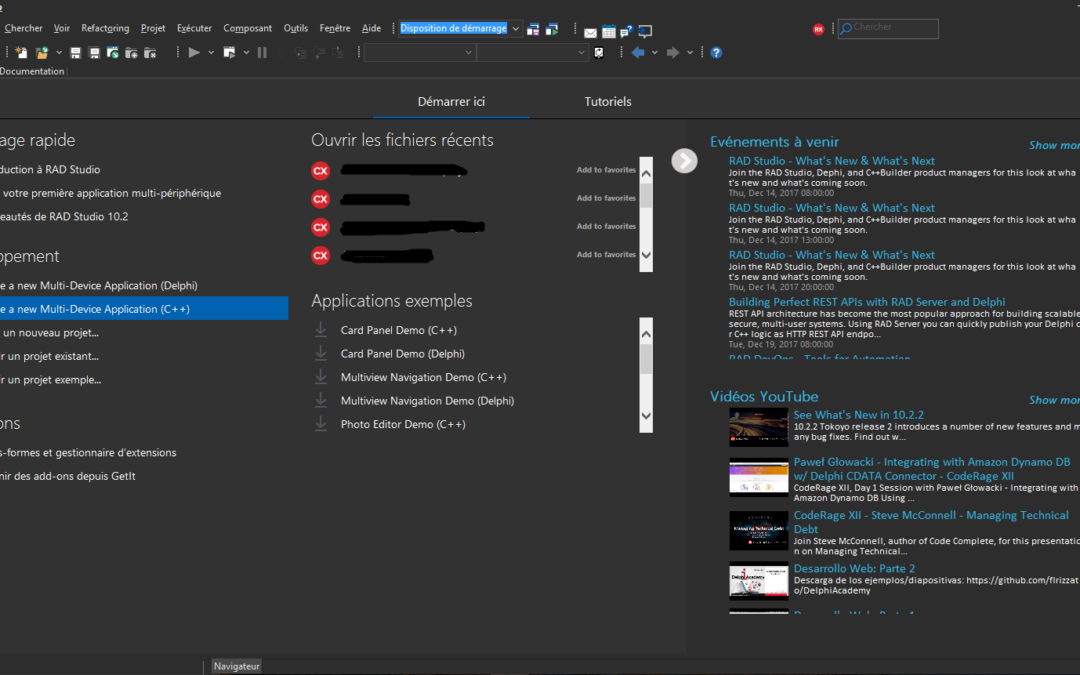Expand the Run without debugging dropdown arrow
This screenshot has width=1080, height=675.
(246, 52)
